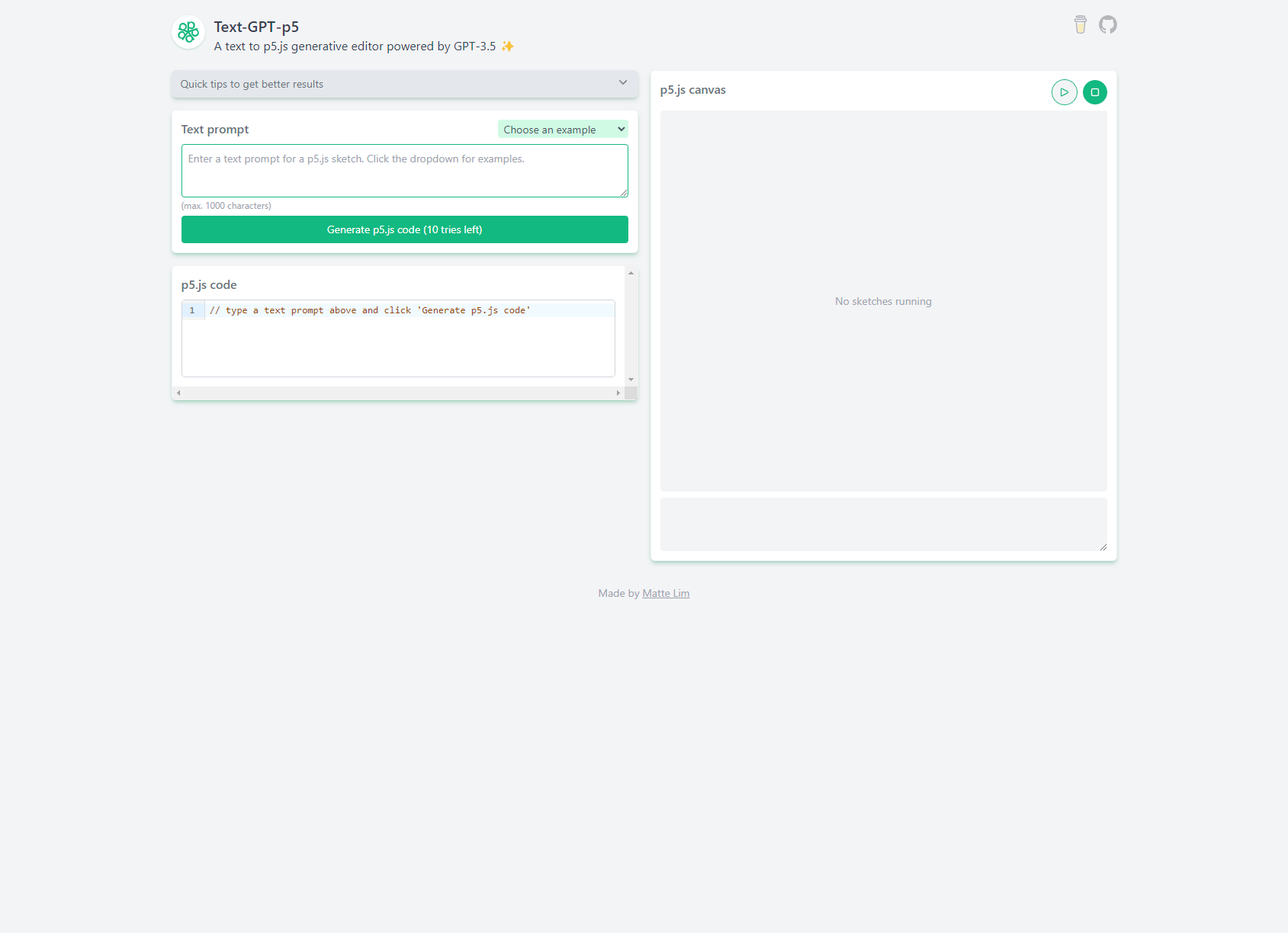Image resolution: width=1288 pixels, height=933 pixels.
Task: Click the 'Text prompt' section label
Action: click(215, 130)
